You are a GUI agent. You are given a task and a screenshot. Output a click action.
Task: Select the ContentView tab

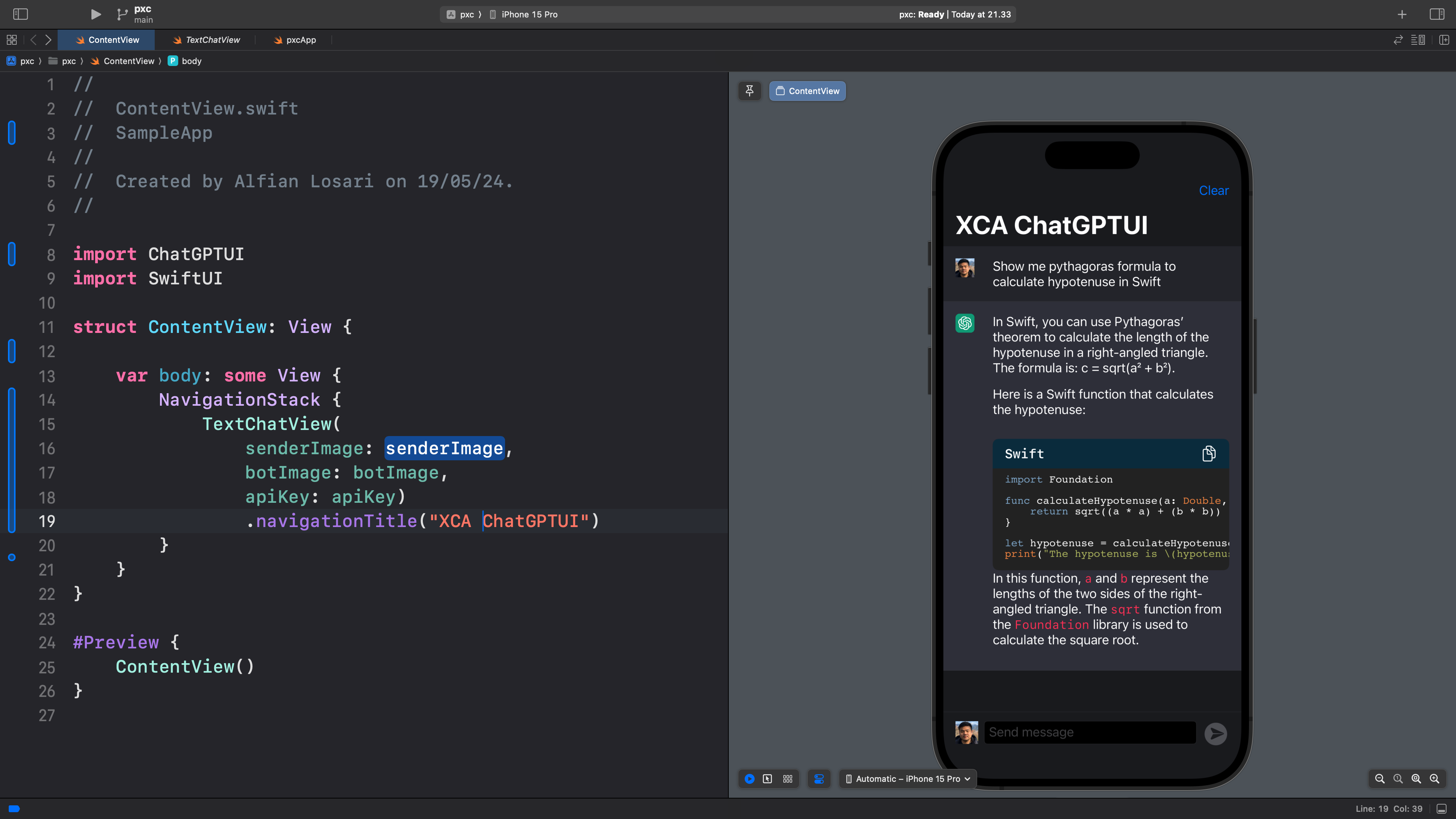(110, 40)
